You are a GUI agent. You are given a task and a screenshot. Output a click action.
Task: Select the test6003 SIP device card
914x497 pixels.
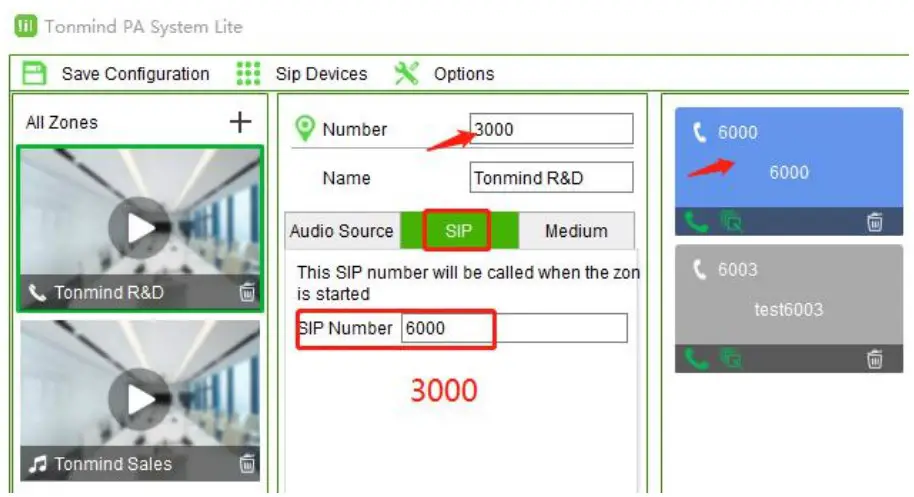[x=789, y=308]
